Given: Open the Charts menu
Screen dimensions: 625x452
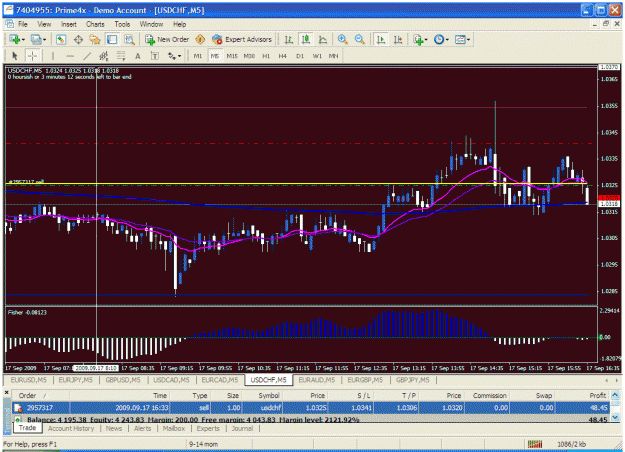Looking at the screenshot, I should [x=95, y=24].
